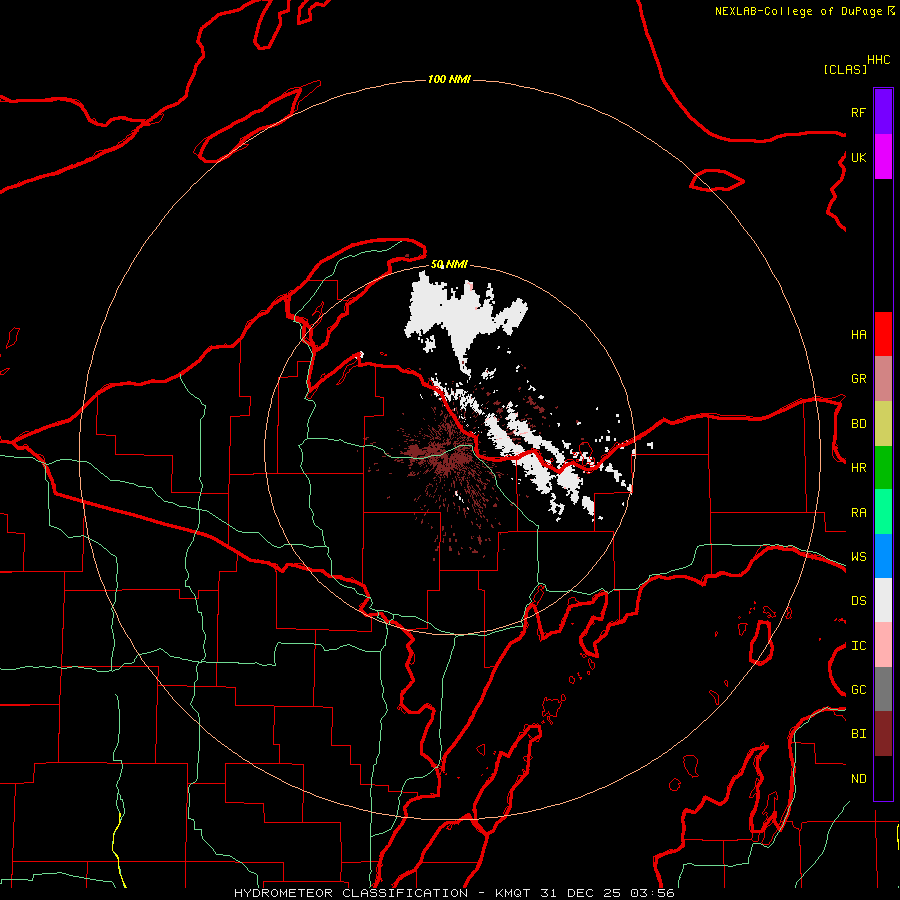
Task: Click the HHC product code label
Action: pyautogui.click(x=878, y=60)
